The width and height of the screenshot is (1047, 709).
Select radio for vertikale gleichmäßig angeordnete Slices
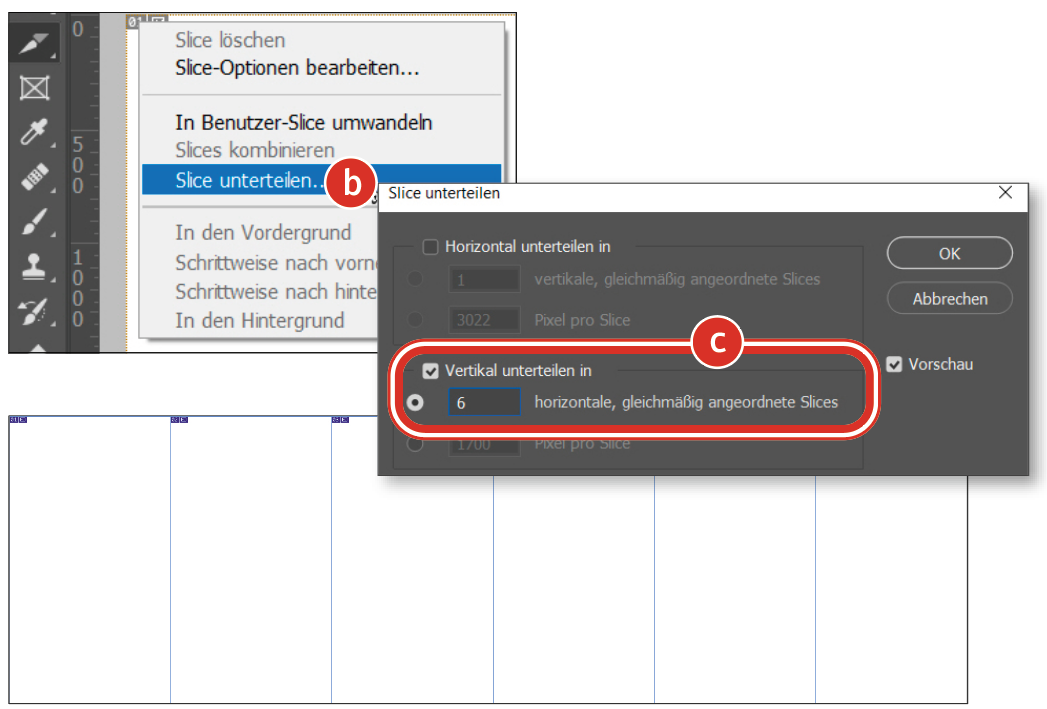coord(415,279)
